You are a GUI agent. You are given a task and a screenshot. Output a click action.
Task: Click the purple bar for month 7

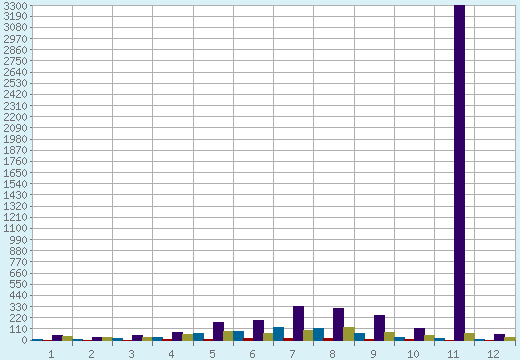click(298, 323)
